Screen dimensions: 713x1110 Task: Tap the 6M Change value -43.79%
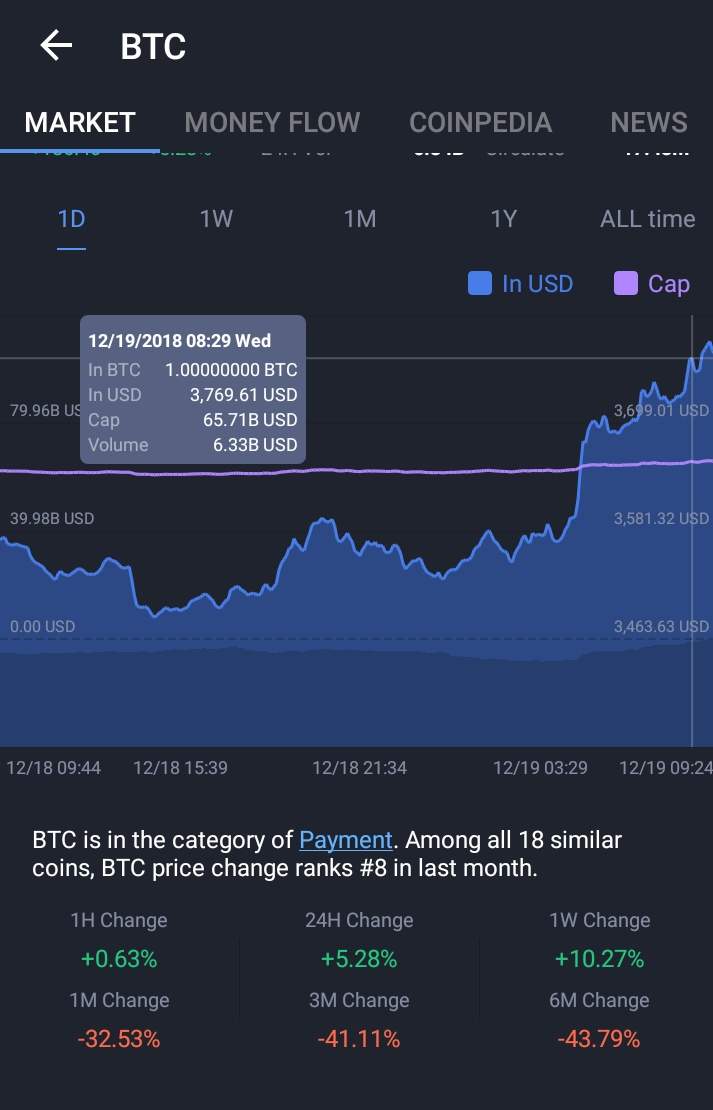598,1040
